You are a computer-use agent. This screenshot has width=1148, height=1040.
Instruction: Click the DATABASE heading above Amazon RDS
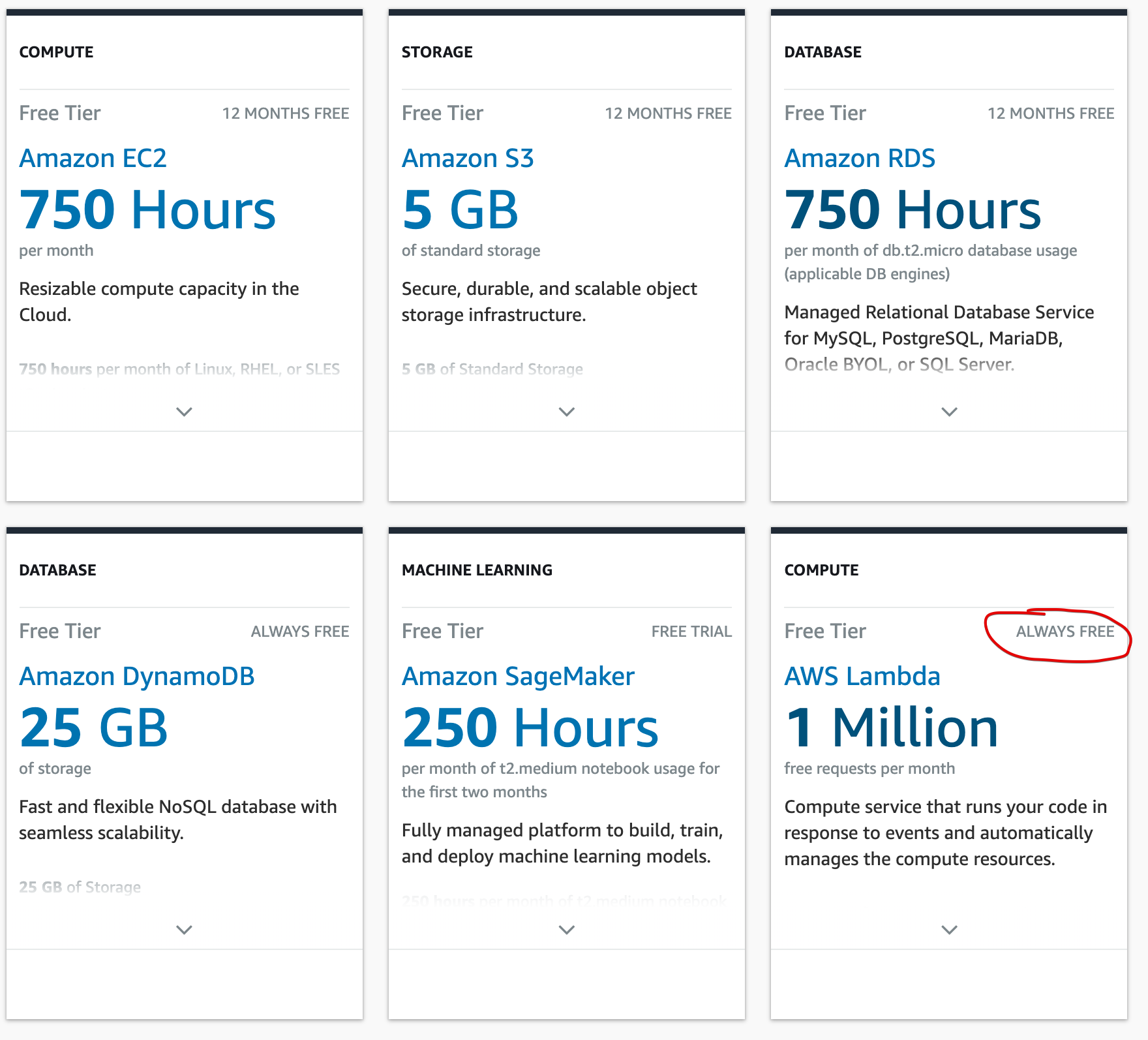(823, 52)
